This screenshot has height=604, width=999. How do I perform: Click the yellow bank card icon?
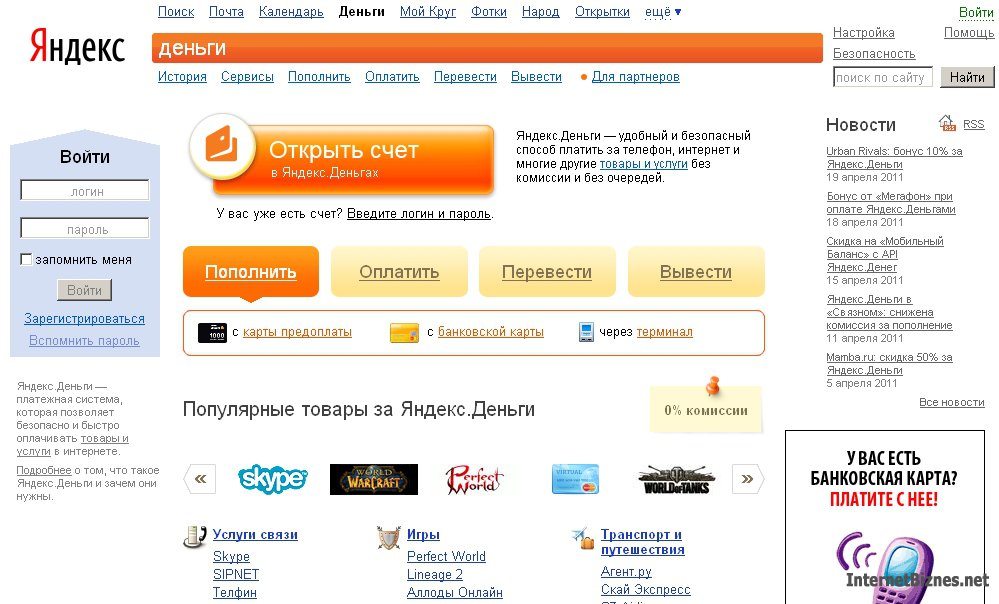point(405,332)
